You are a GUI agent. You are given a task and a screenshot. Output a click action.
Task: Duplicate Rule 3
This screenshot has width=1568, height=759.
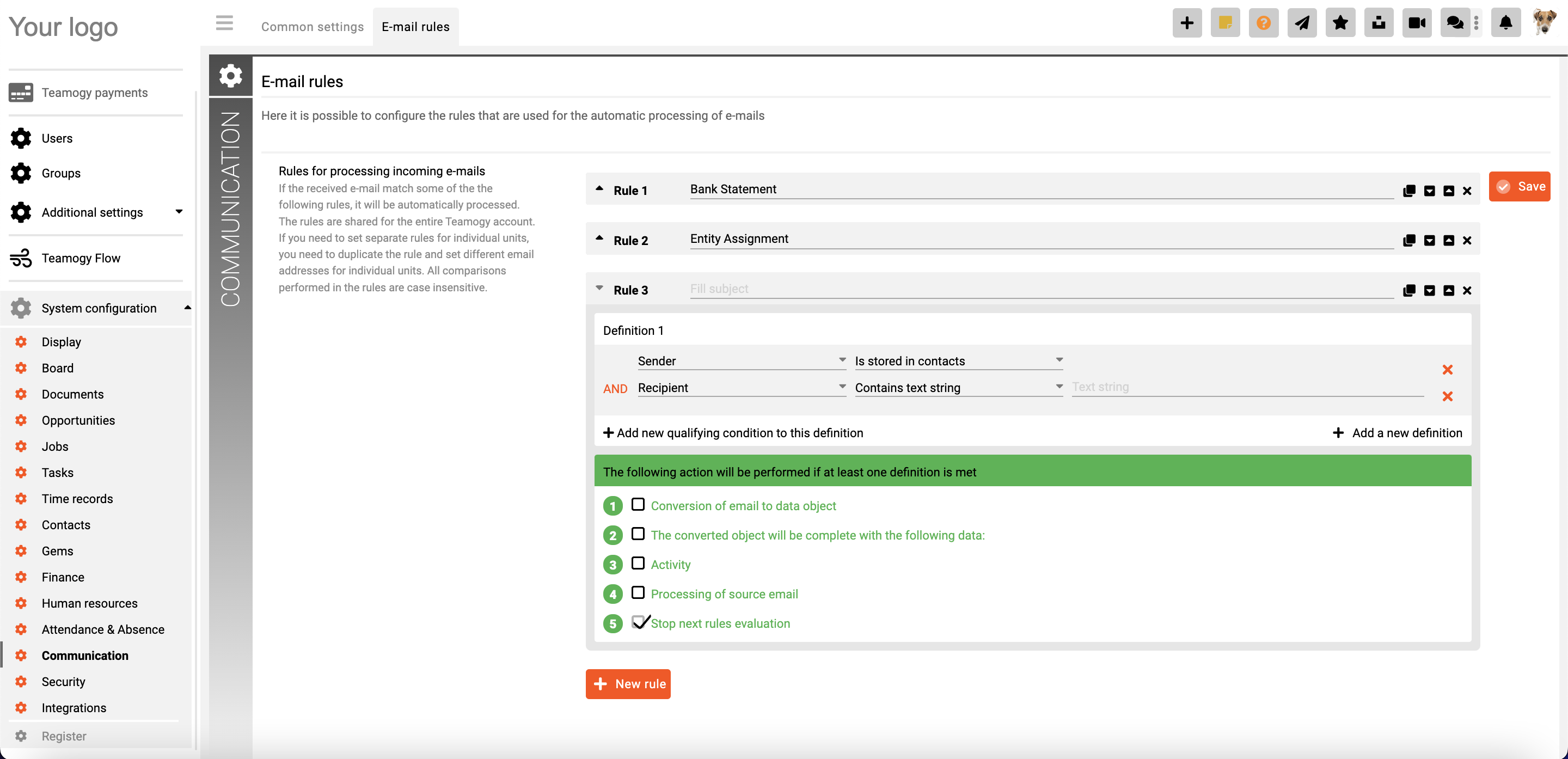tap(1408, 290)
